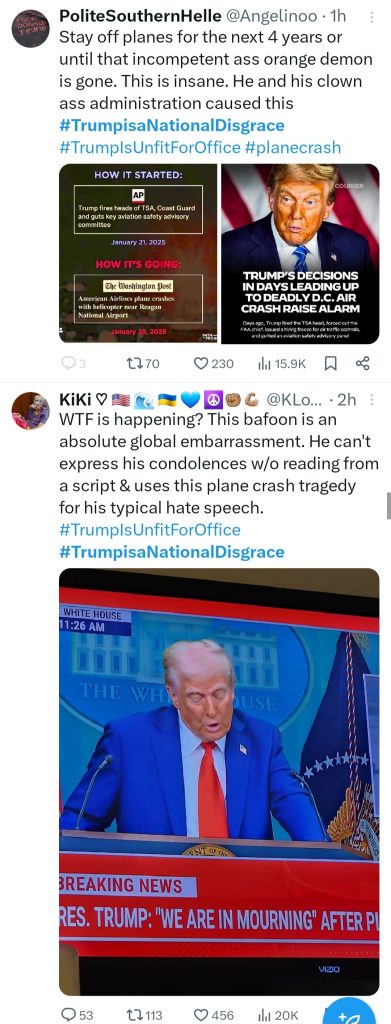Viewport: 391px width, 1024px height.
Task: Tap the blue compose new post button
Action: coord(351,1012)
